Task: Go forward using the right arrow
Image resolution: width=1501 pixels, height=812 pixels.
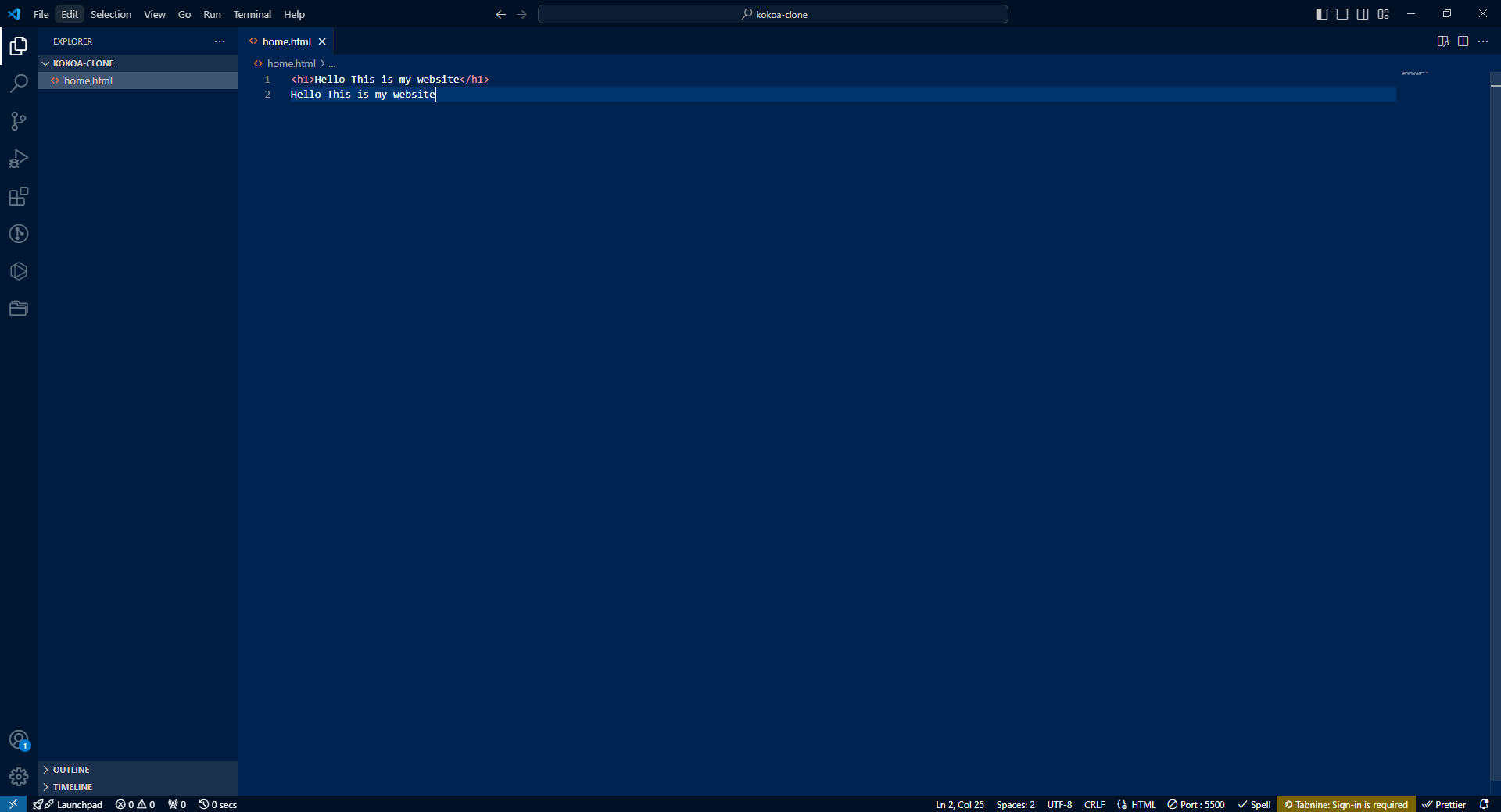Action: (521, 14)
